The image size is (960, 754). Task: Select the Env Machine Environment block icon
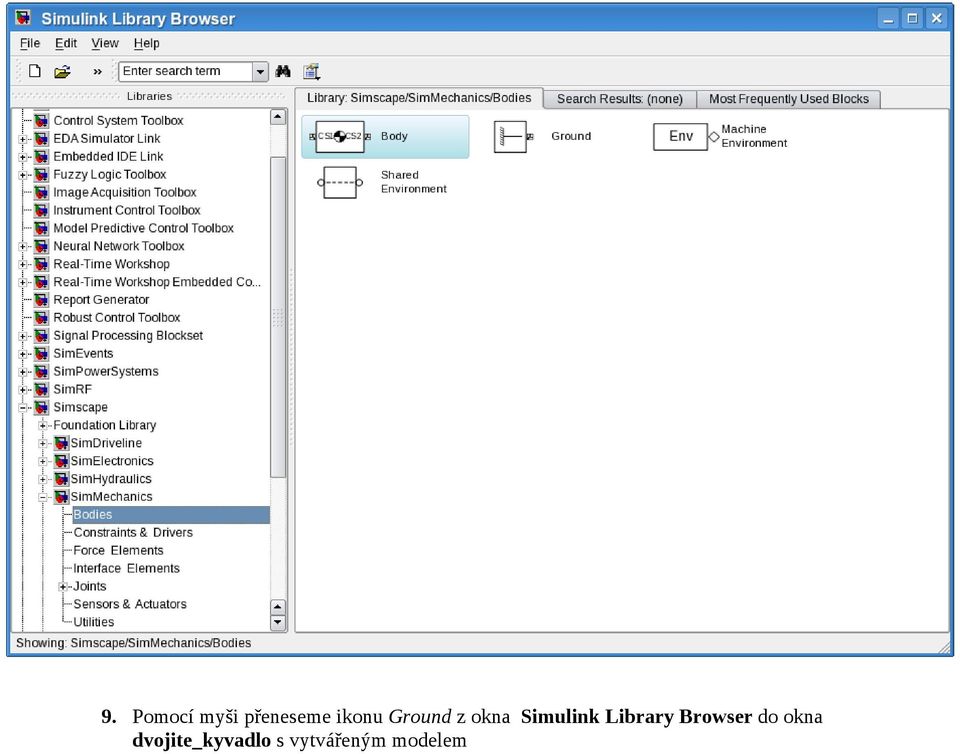(x=686, y=136)
